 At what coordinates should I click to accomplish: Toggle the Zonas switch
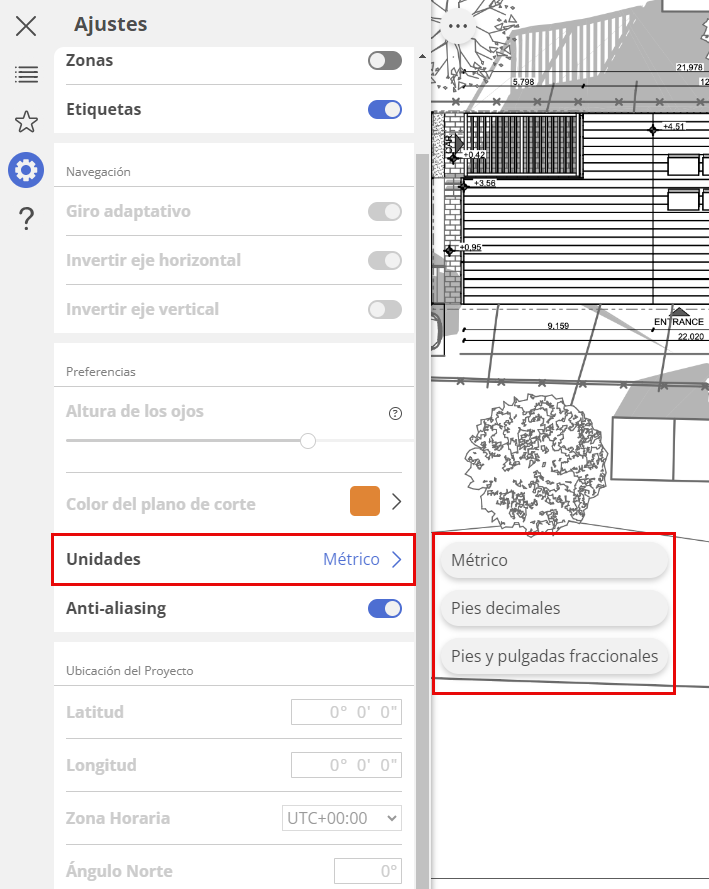[385, 61]
